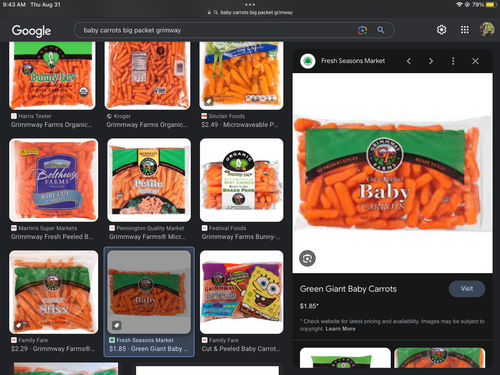
Task: Tap the address bar showing search query
Action: click(x=250, y=13)
